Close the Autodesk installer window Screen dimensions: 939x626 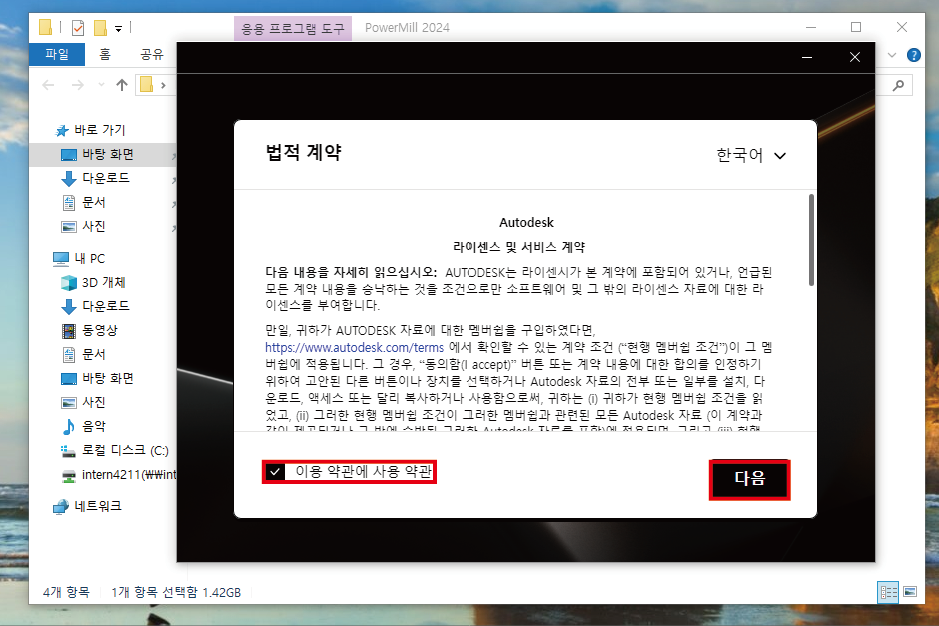[855, 58]
